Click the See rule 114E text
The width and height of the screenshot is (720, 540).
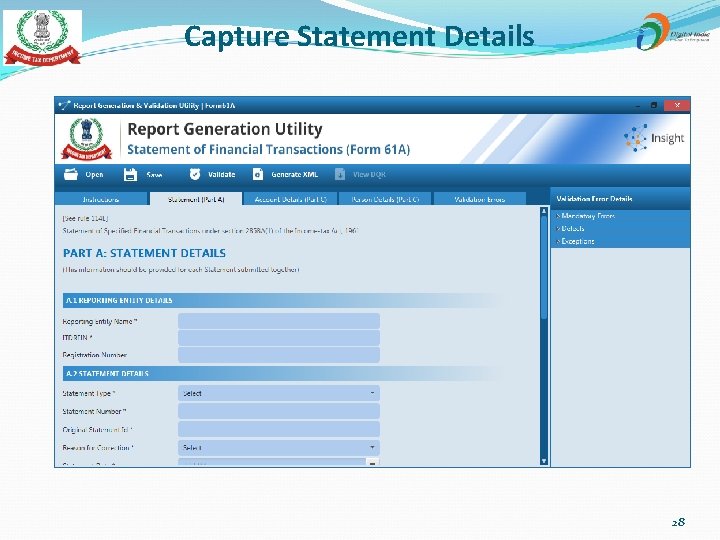coord(85,219)
